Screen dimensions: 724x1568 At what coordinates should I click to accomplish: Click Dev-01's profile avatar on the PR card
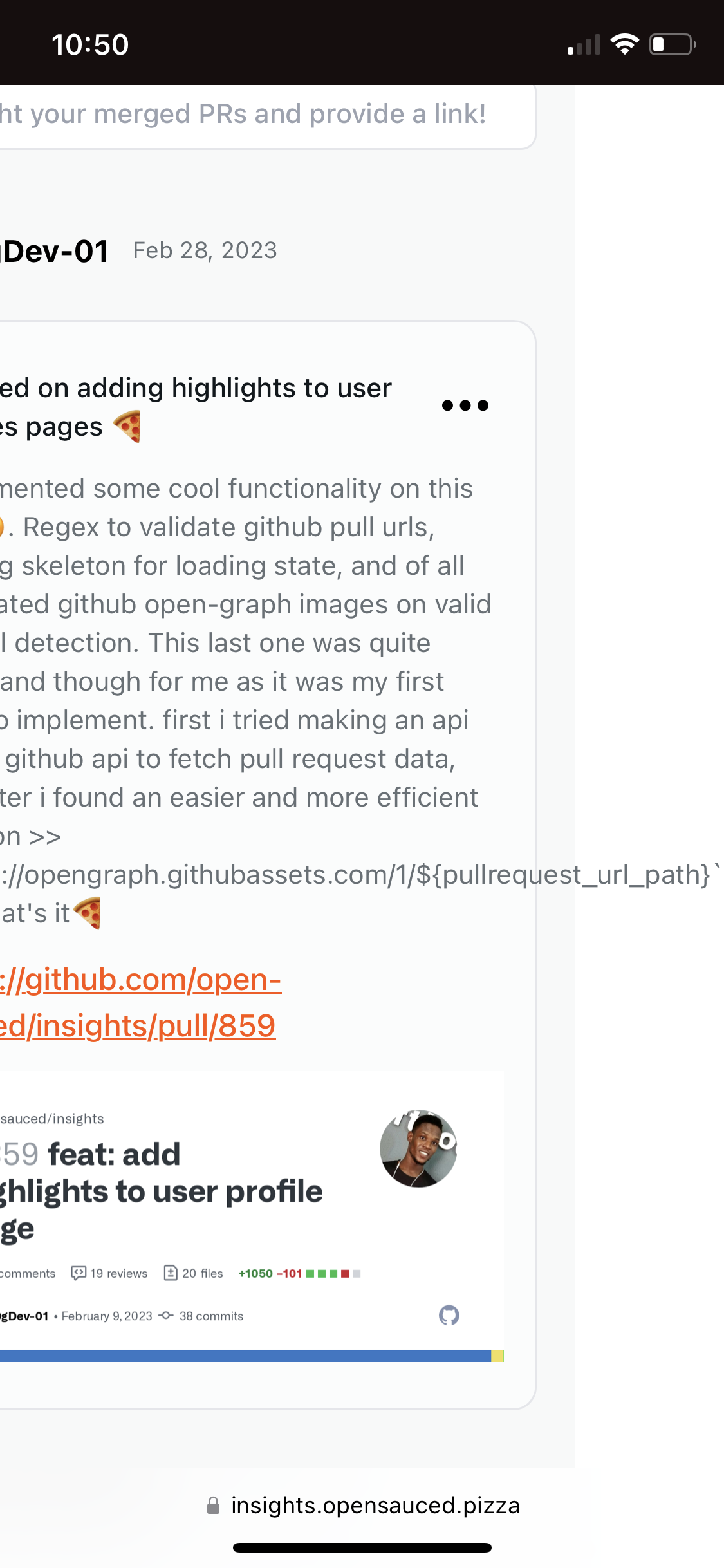[418, 1152]
